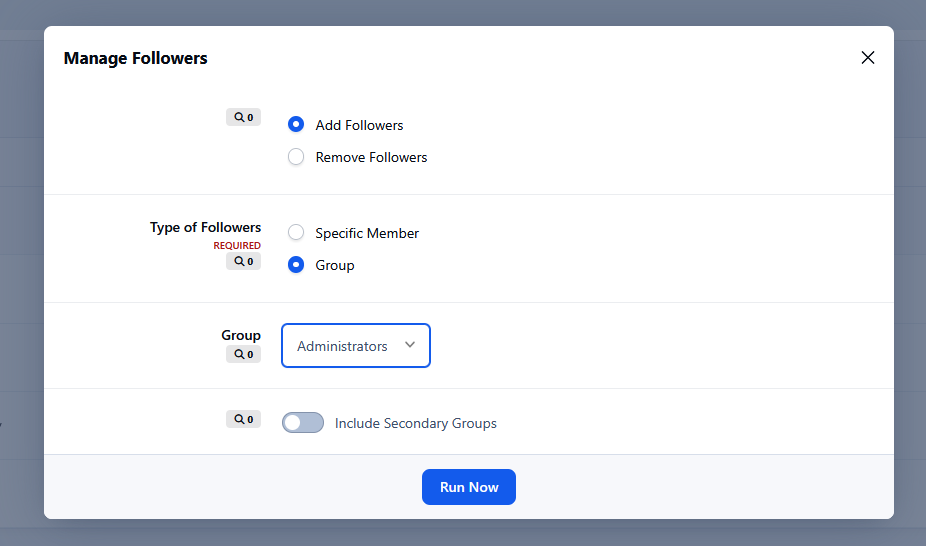Click the 'Include Secondary Groups' label text
The image size is (926, 546).
[415, 423]
